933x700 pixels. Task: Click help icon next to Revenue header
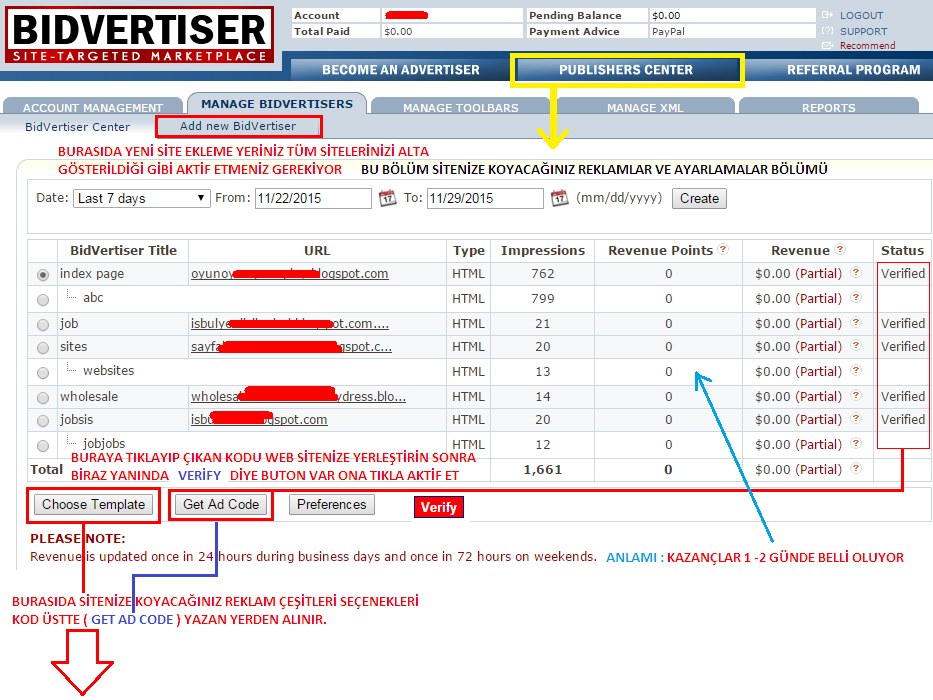tap(840, 249)
